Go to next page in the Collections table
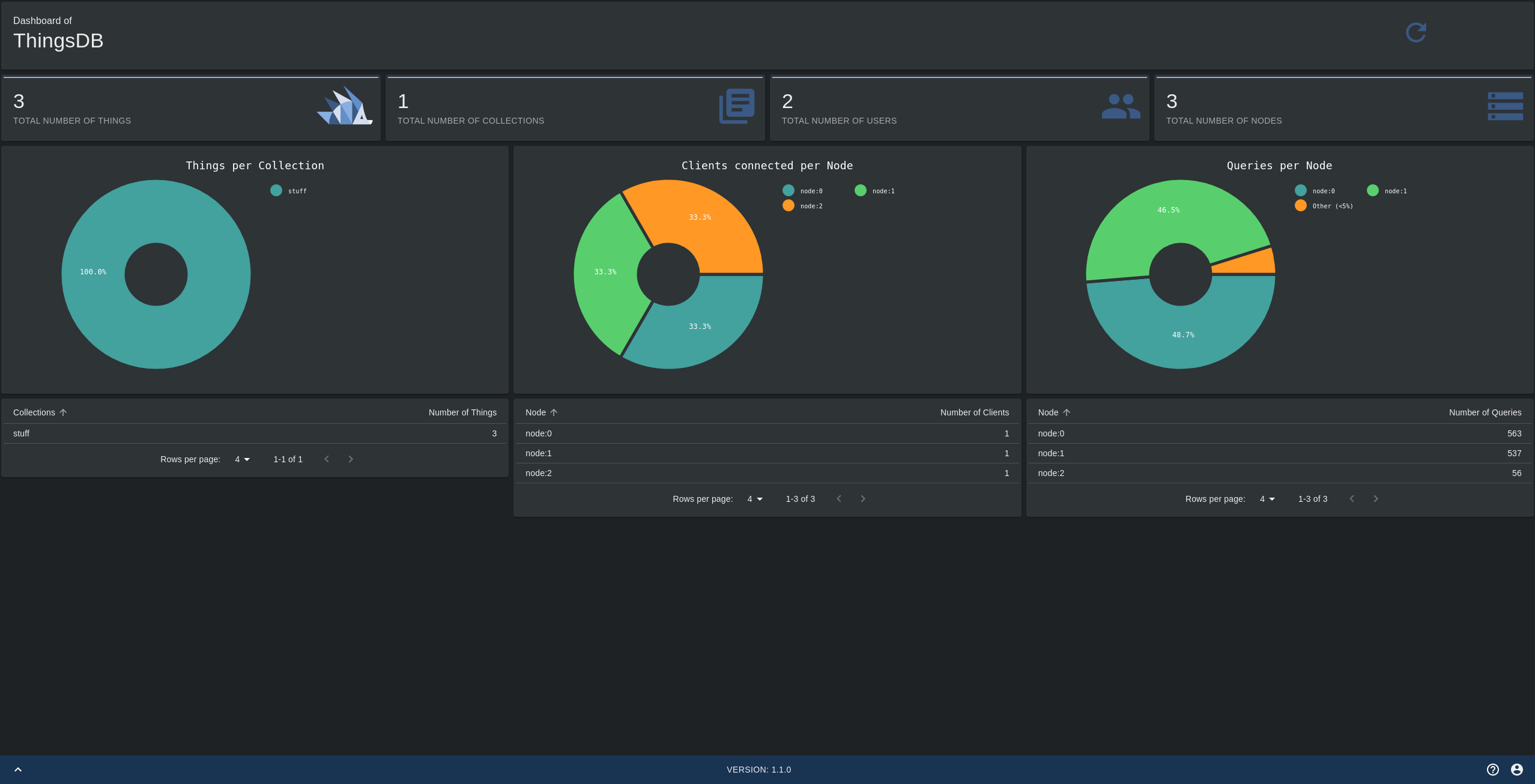This screenshot has width=1535, height=784. pos(351,459)
